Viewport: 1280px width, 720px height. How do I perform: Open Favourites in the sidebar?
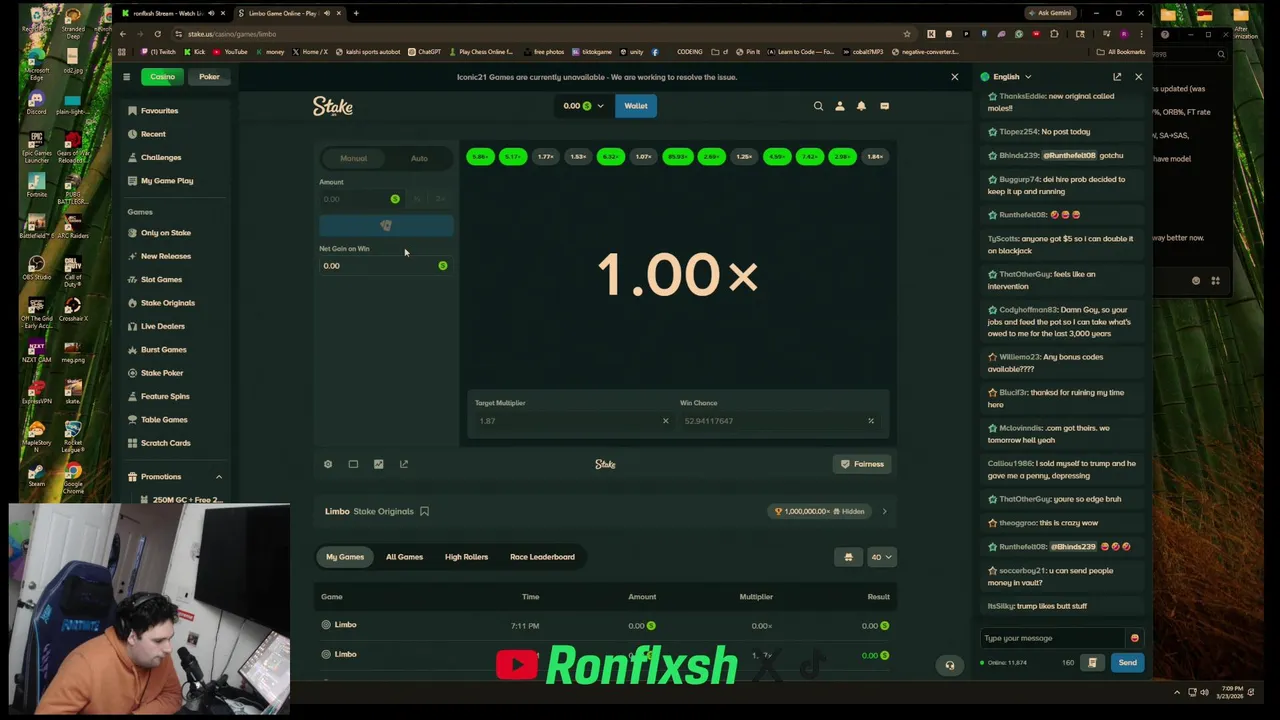159,111
